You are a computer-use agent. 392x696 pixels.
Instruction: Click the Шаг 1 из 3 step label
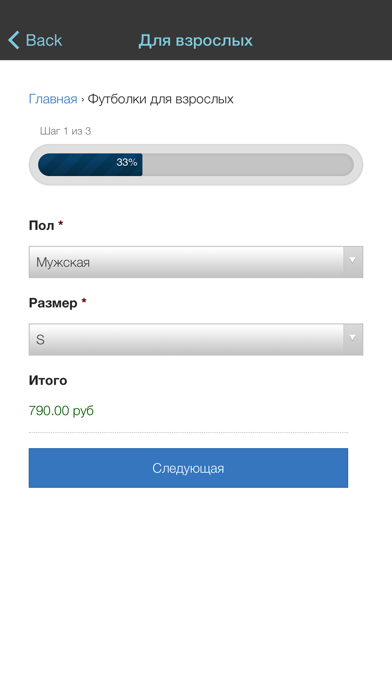[65, 131]
